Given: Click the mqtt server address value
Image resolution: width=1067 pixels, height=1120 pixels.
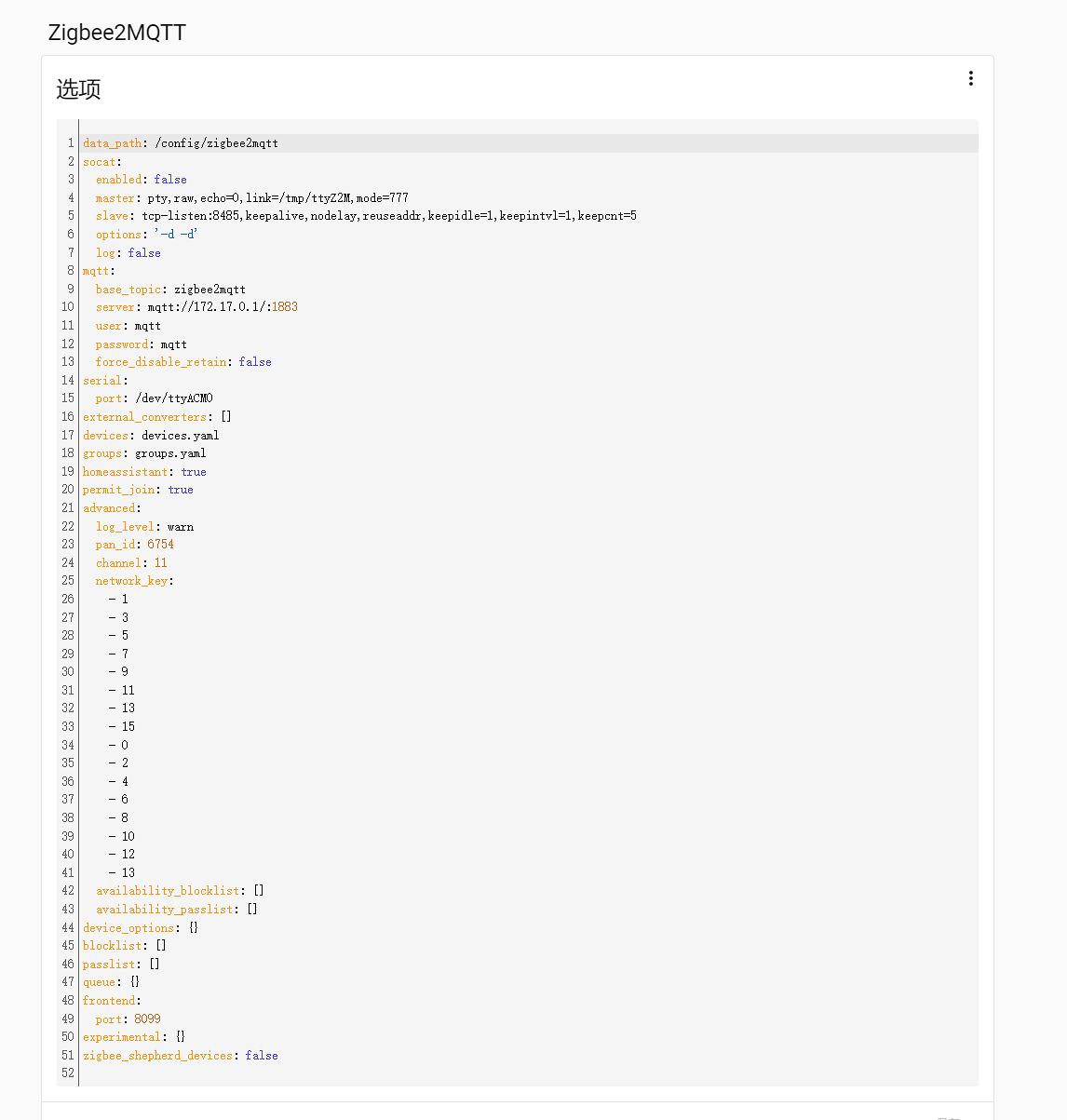Looking at the screenshot, I should (x=223, y=307).
